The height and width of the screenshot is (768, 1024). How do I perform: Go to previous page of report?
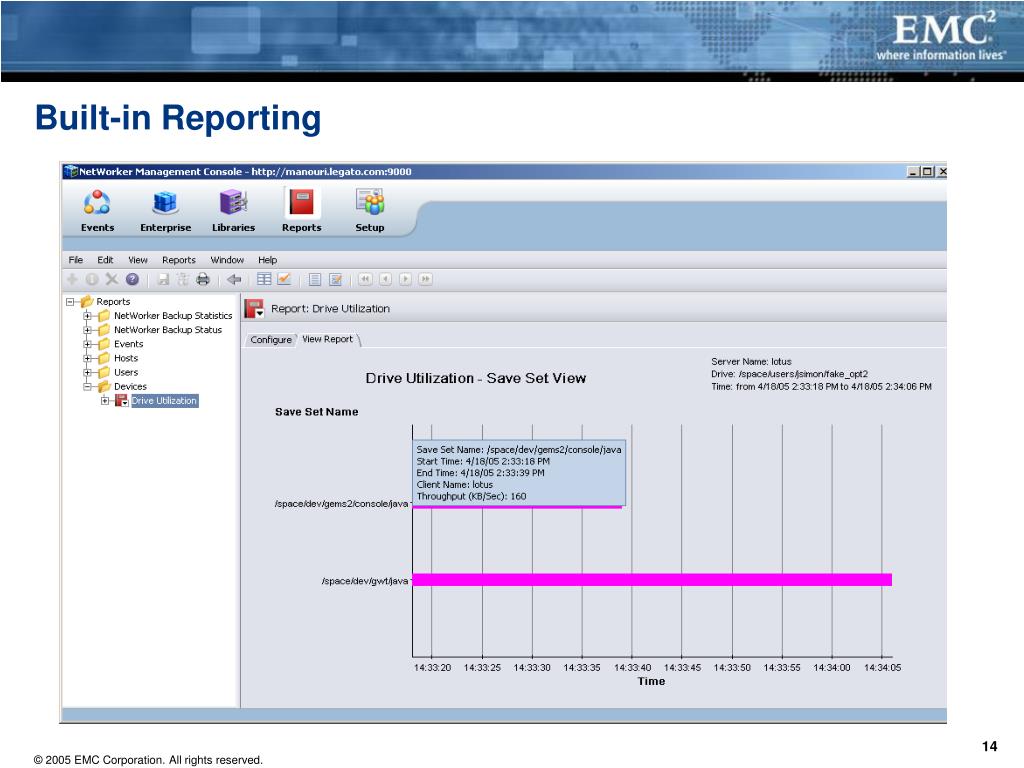click(385, 280)
